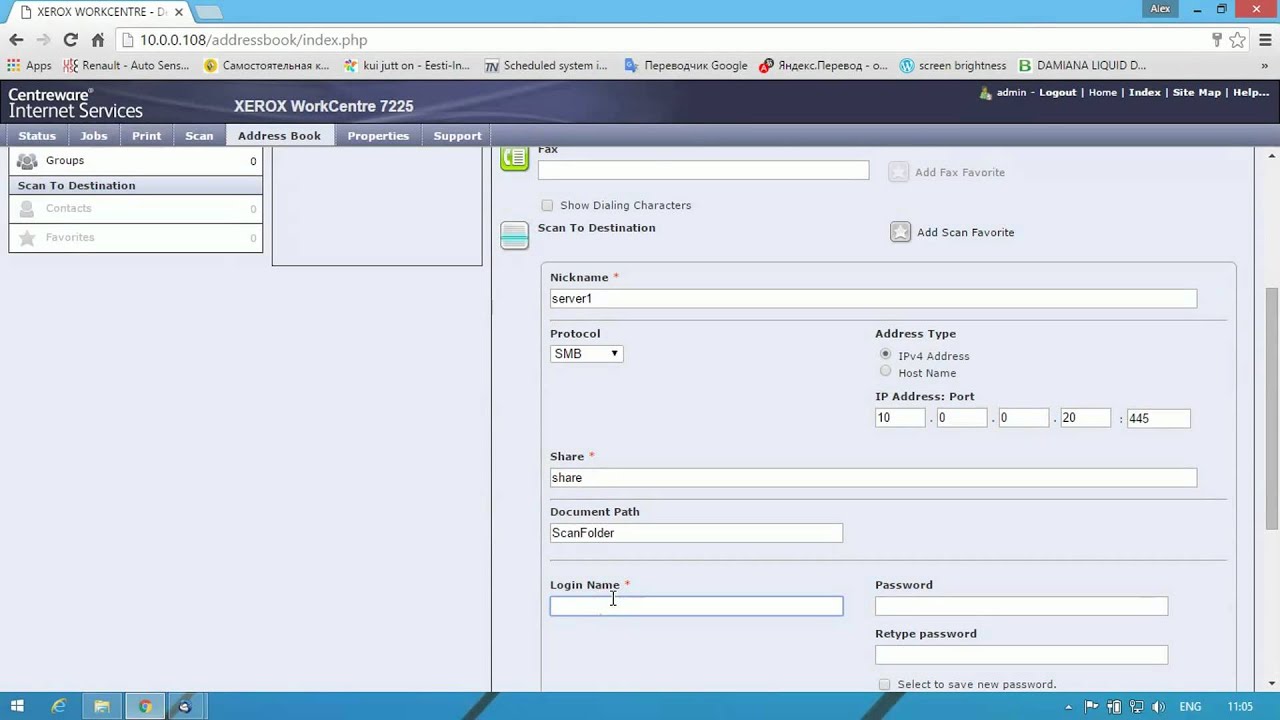Click the Fax number input field
This screenshot has width=1280, height=720.
point(703,170)
